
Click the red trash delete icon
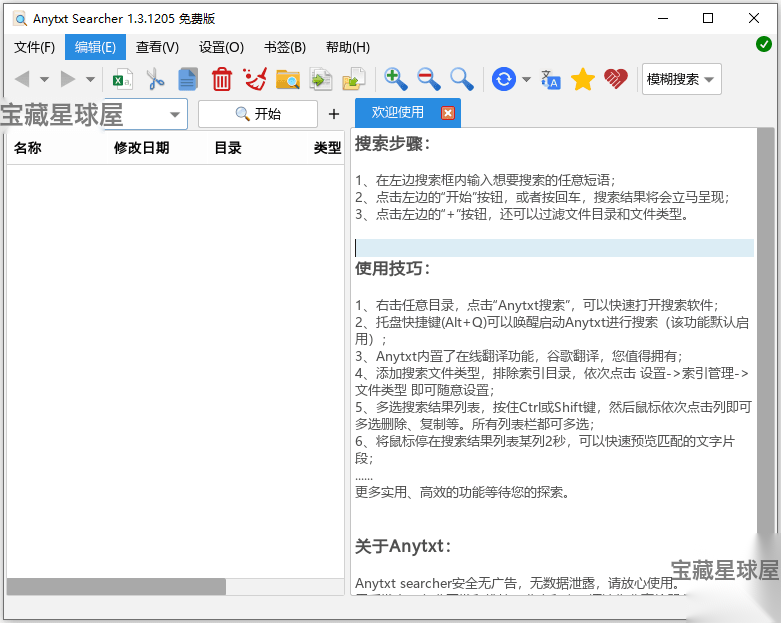coord(222,79)
